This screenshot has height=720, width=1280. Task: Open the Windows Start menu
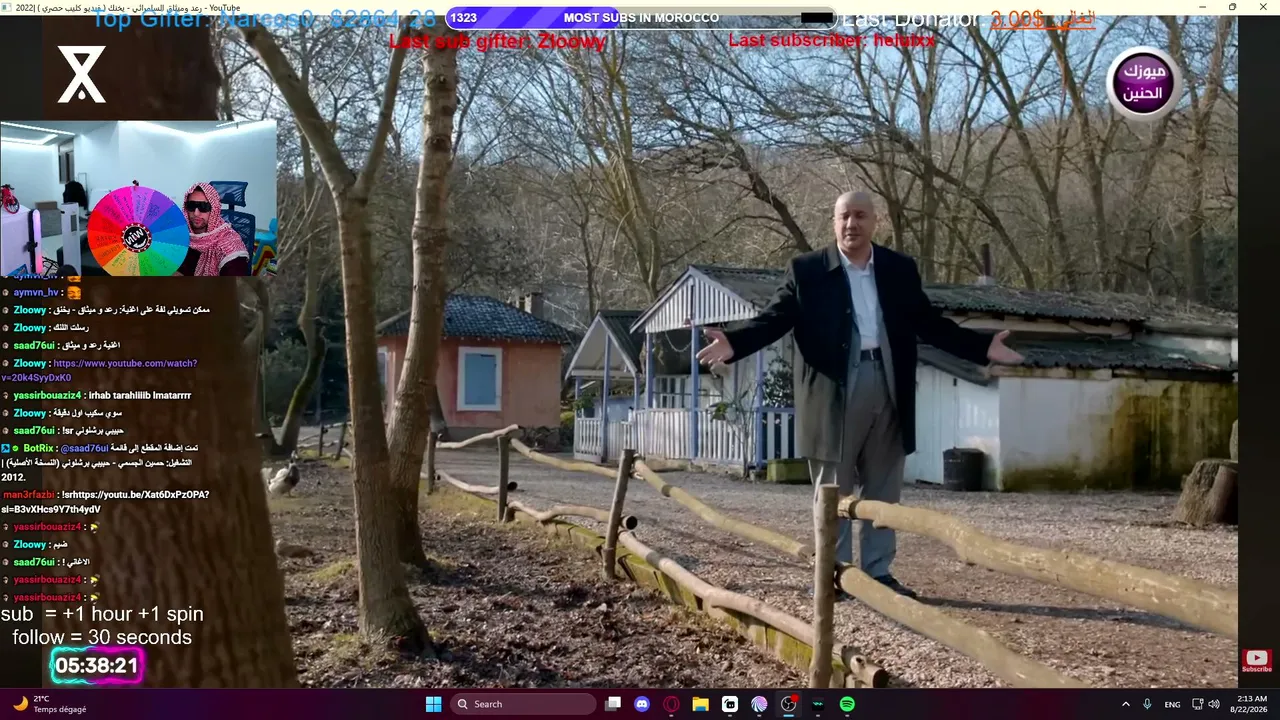point(433,704)
